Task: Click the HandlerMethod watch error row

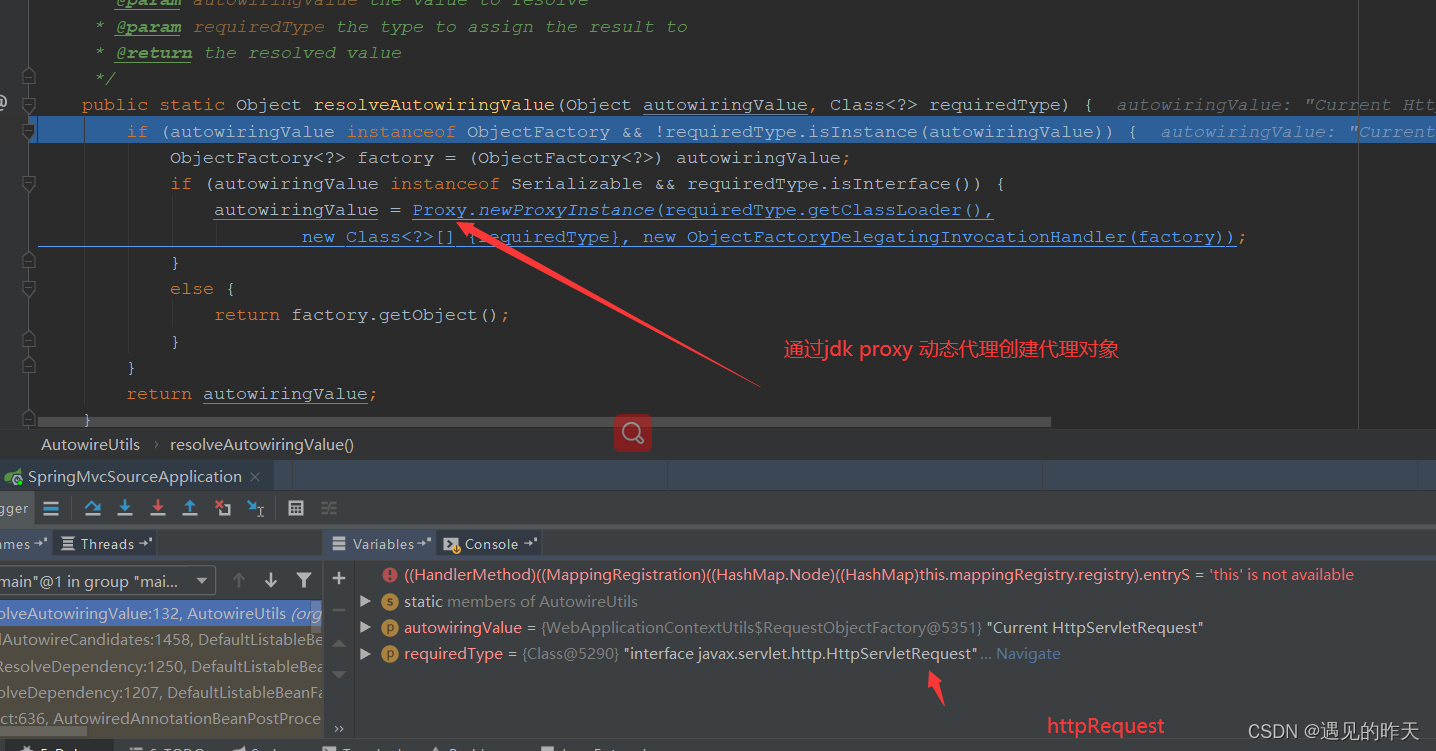Action: point(878,575)
